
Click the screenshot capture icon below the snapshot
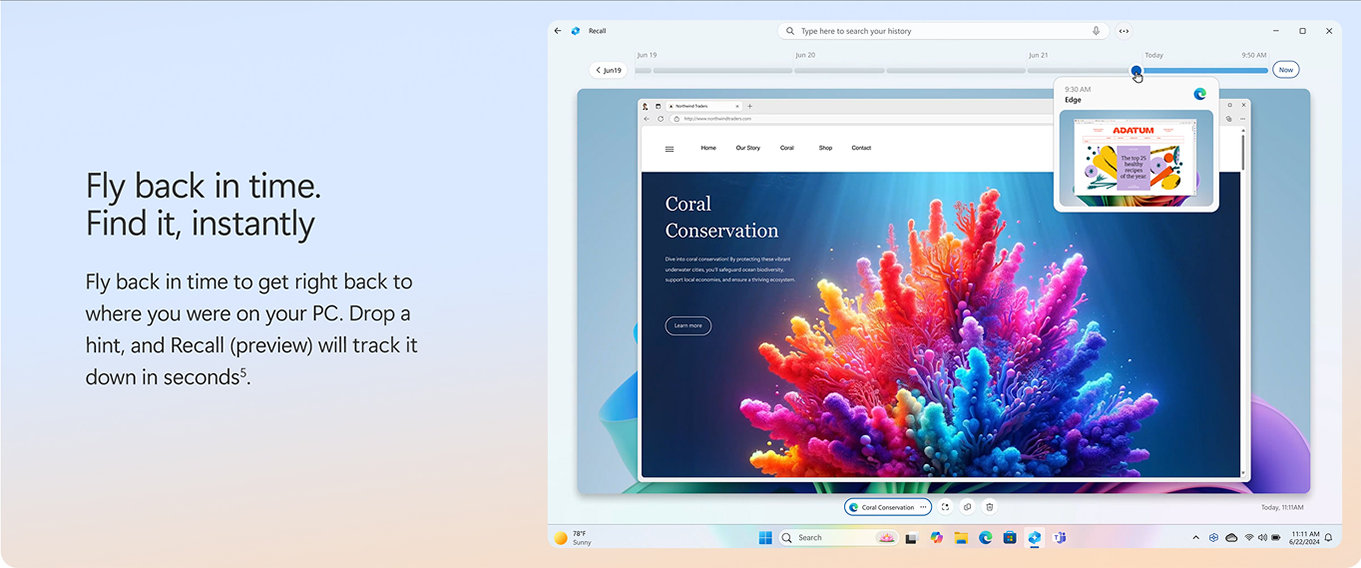coord(945,507)
